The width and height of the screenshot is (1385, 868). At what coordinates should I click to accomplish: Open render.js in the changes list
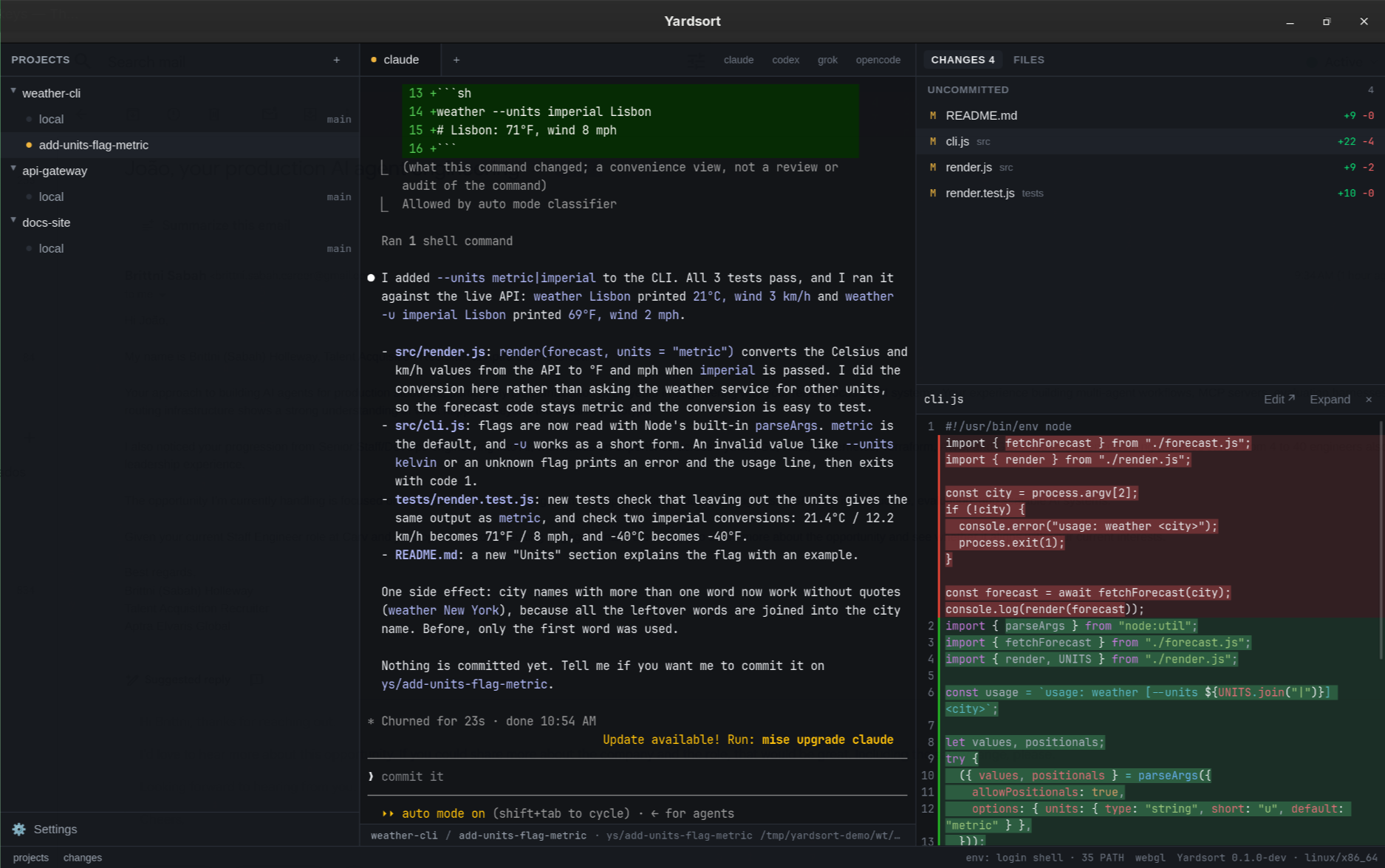[x=1150, y=167]
